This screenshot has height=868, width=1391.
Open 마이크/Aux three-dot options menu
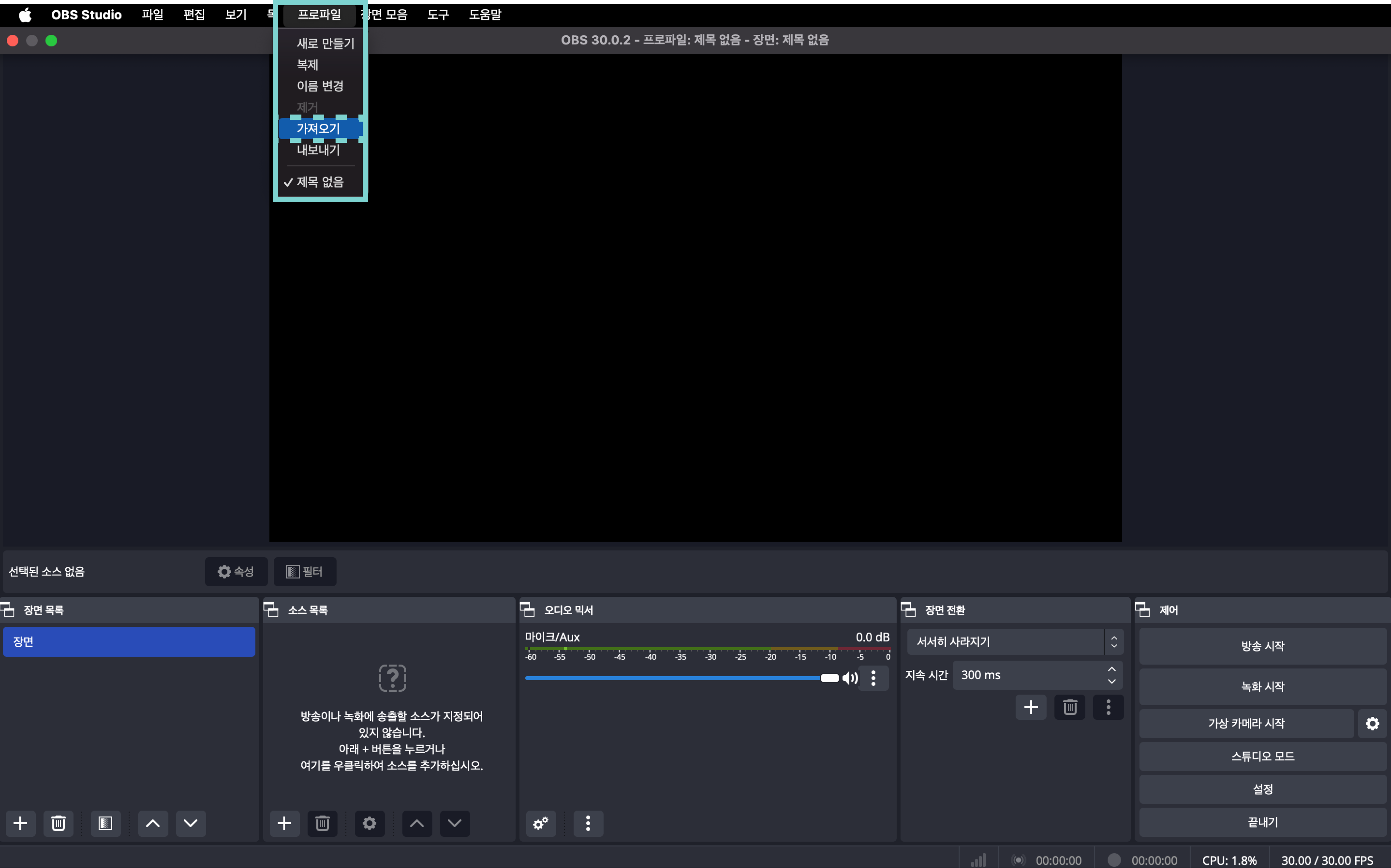pyautogui.click(x=873, y=678)
